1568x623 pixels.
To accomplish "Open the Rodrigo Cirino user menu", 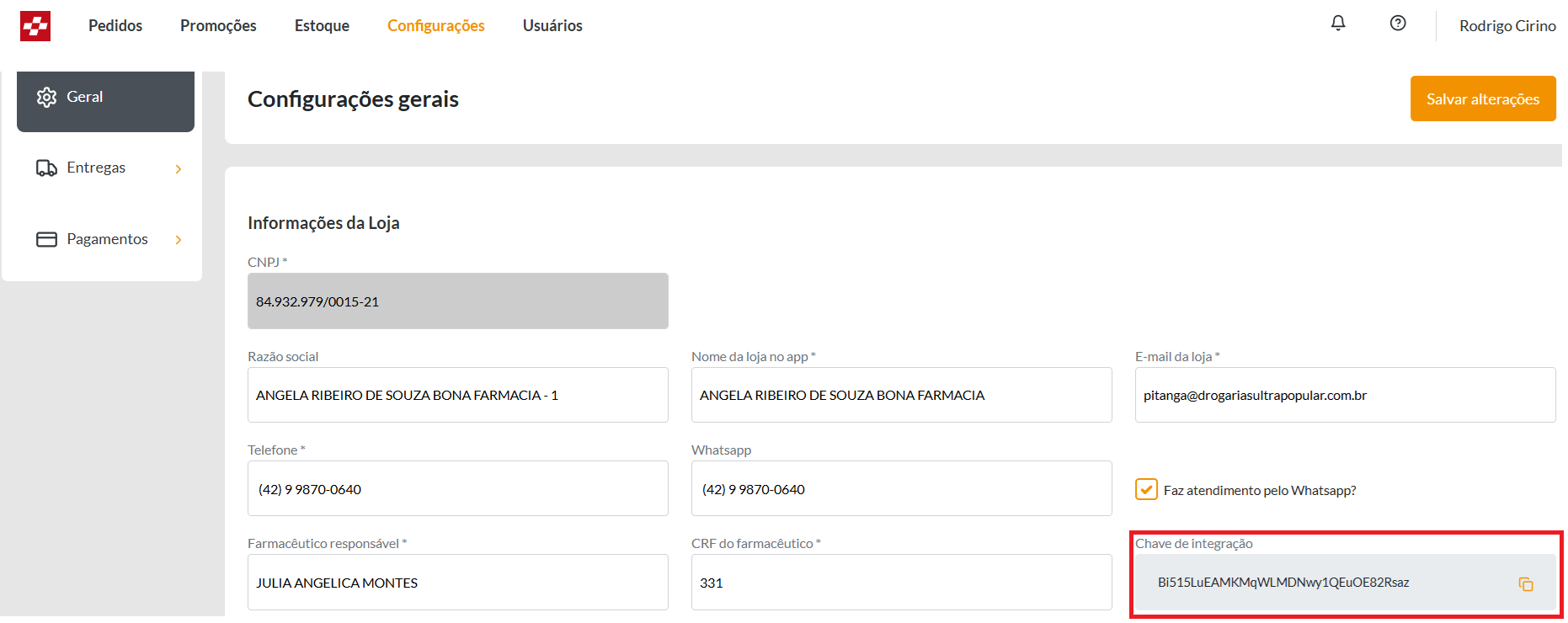I will [1507, 26].
